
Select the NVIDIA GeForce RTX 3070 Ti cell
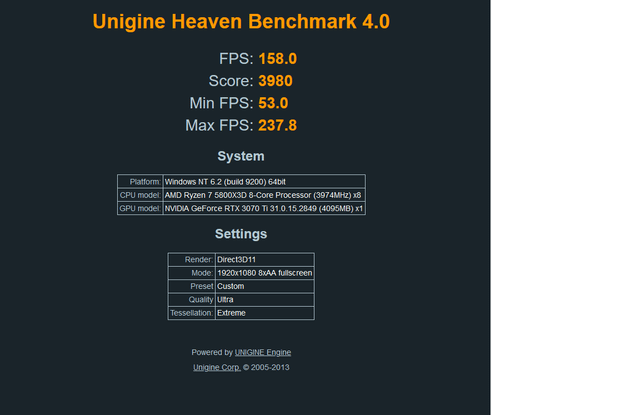point(264,209)
